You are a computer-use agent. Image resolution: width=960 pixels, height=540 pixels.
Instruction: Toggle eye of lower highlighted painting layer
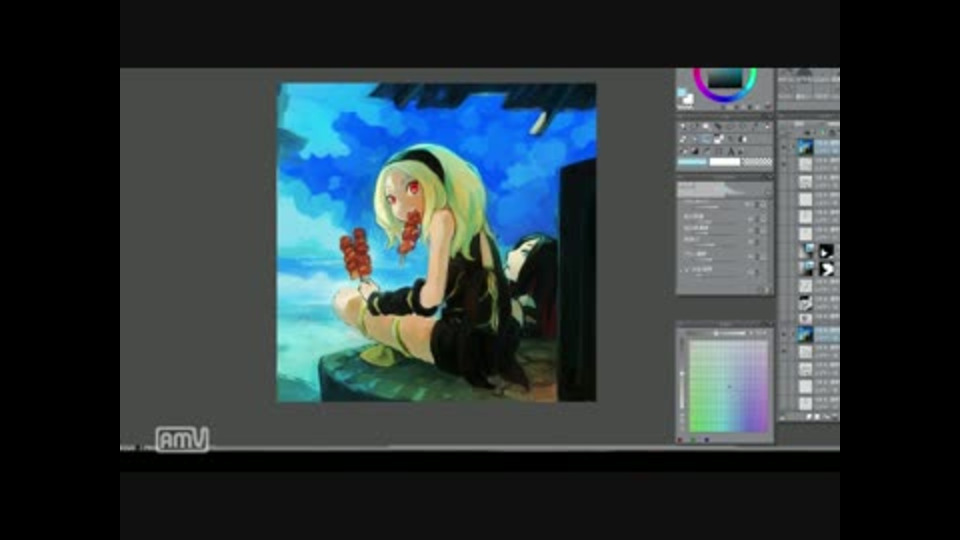[x=784, y=334]
